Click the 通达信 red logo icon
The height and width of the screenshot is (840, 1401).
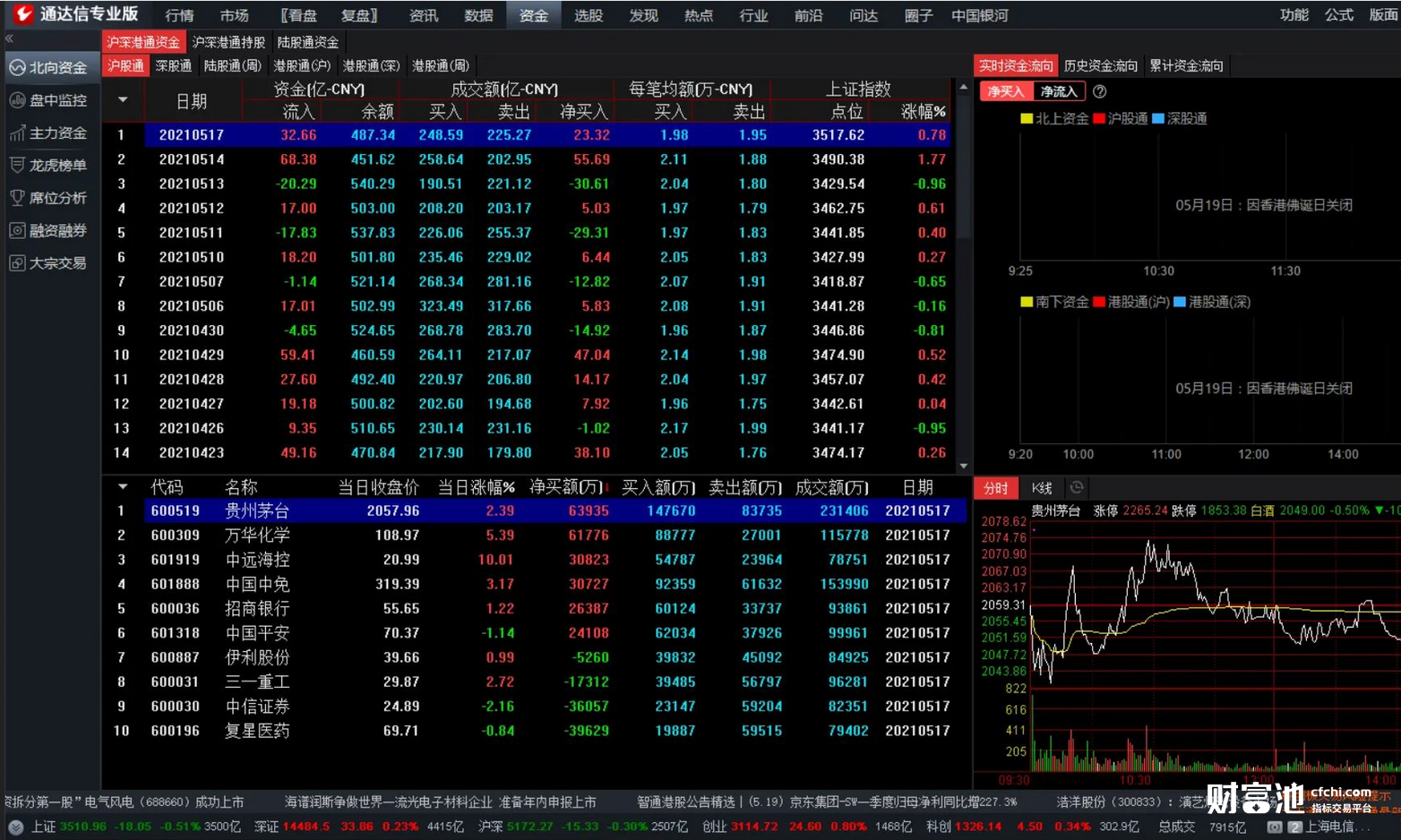pos(23,13)
